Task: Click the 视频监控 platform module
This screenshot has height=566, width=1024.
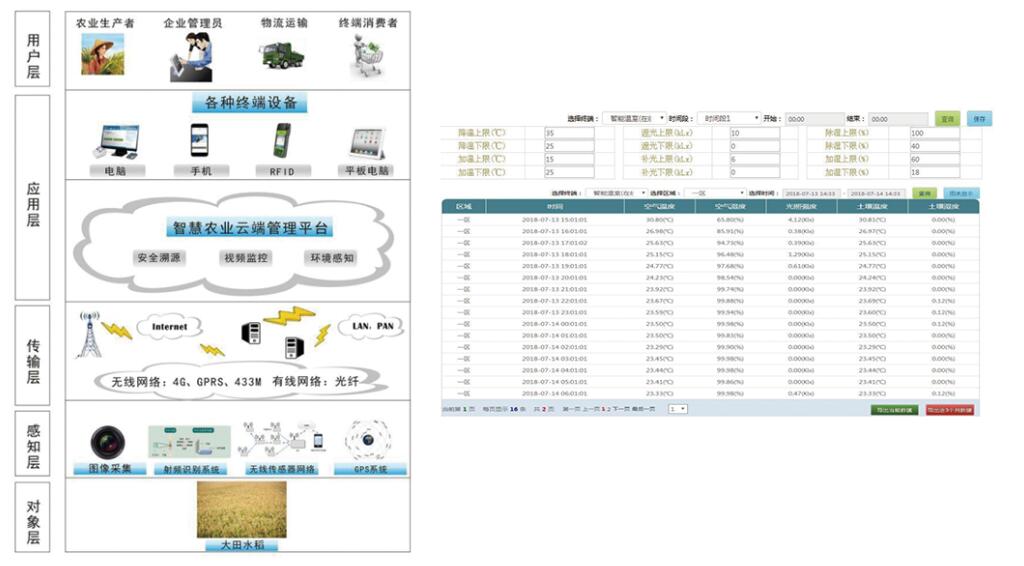Action: click(245, 258)
